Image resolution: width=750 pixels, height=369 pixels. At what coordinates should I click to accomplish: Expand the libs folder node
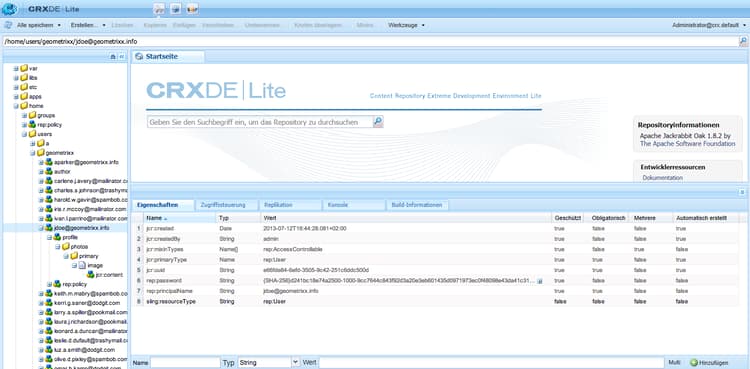[x=16, y=78]
